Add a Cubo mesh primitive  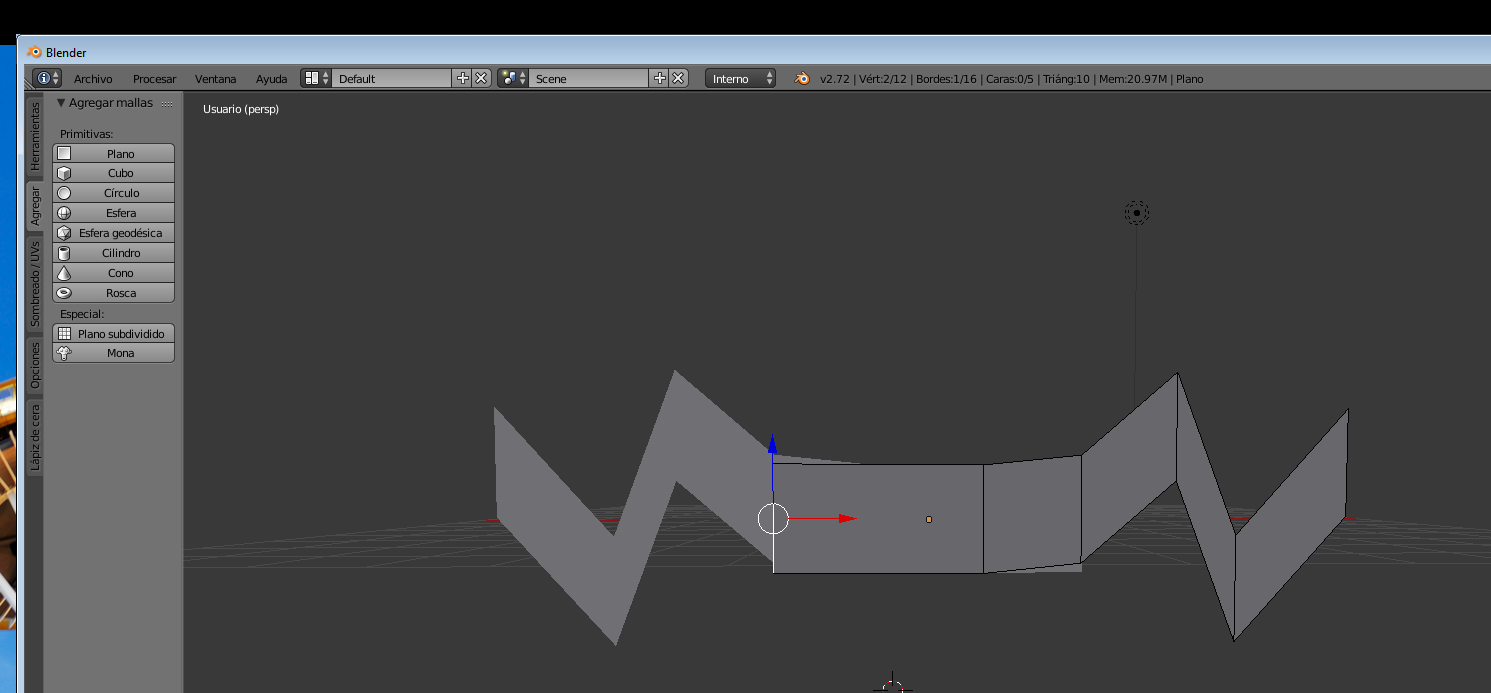[x=113, y=173]
